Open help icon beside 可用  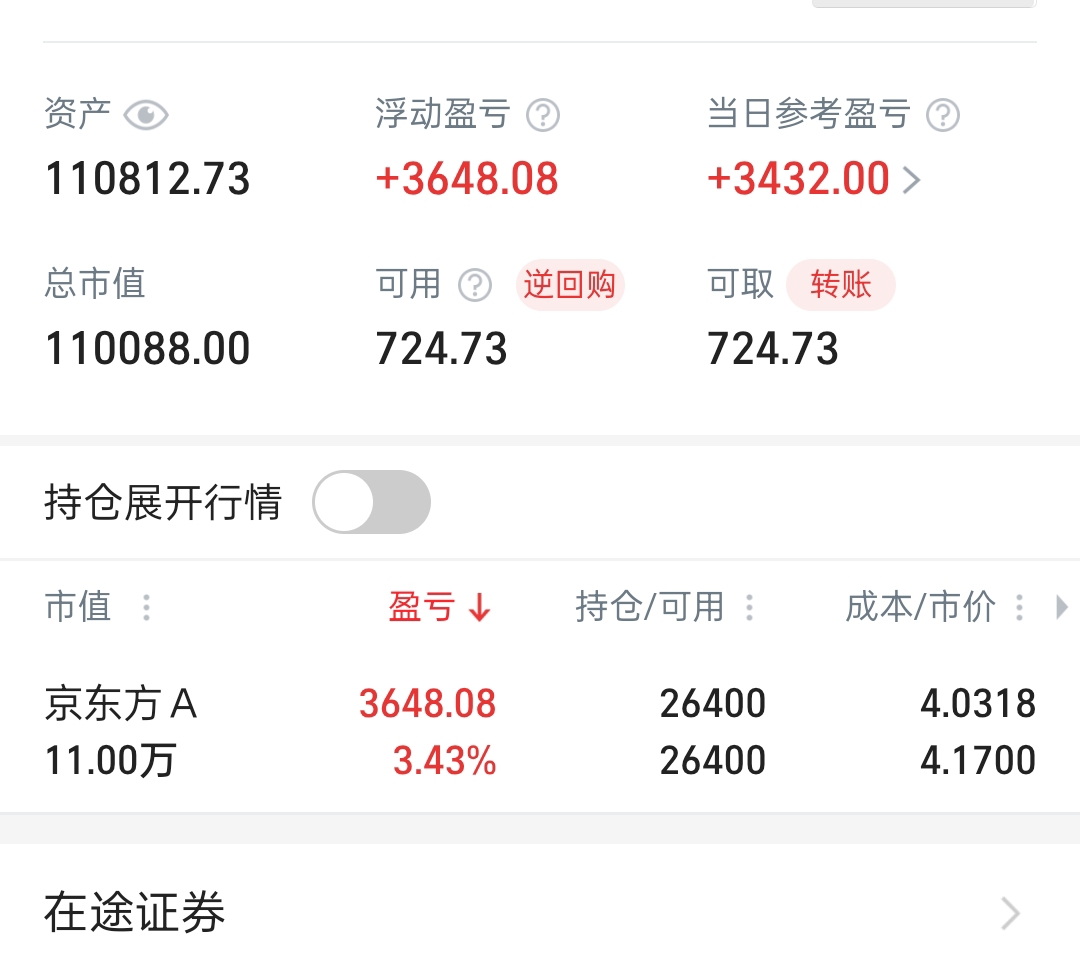point(475,285)
